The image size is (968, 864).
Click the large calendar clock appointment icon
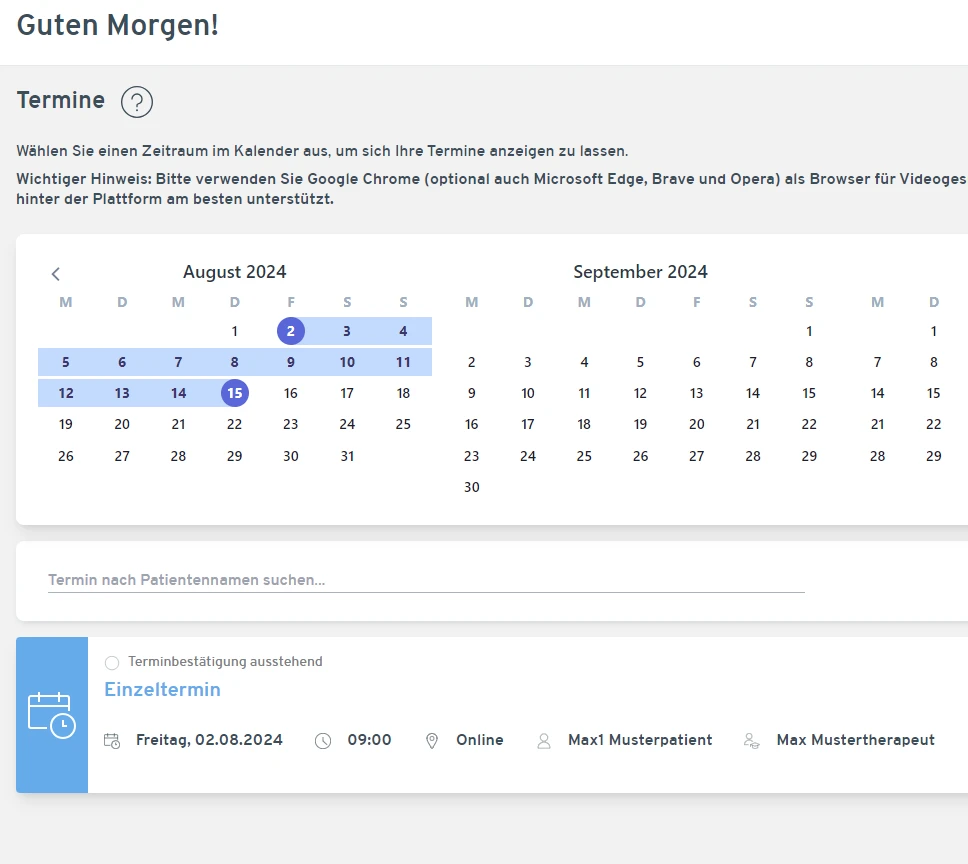pyautogui.click(x=52, y=715)
